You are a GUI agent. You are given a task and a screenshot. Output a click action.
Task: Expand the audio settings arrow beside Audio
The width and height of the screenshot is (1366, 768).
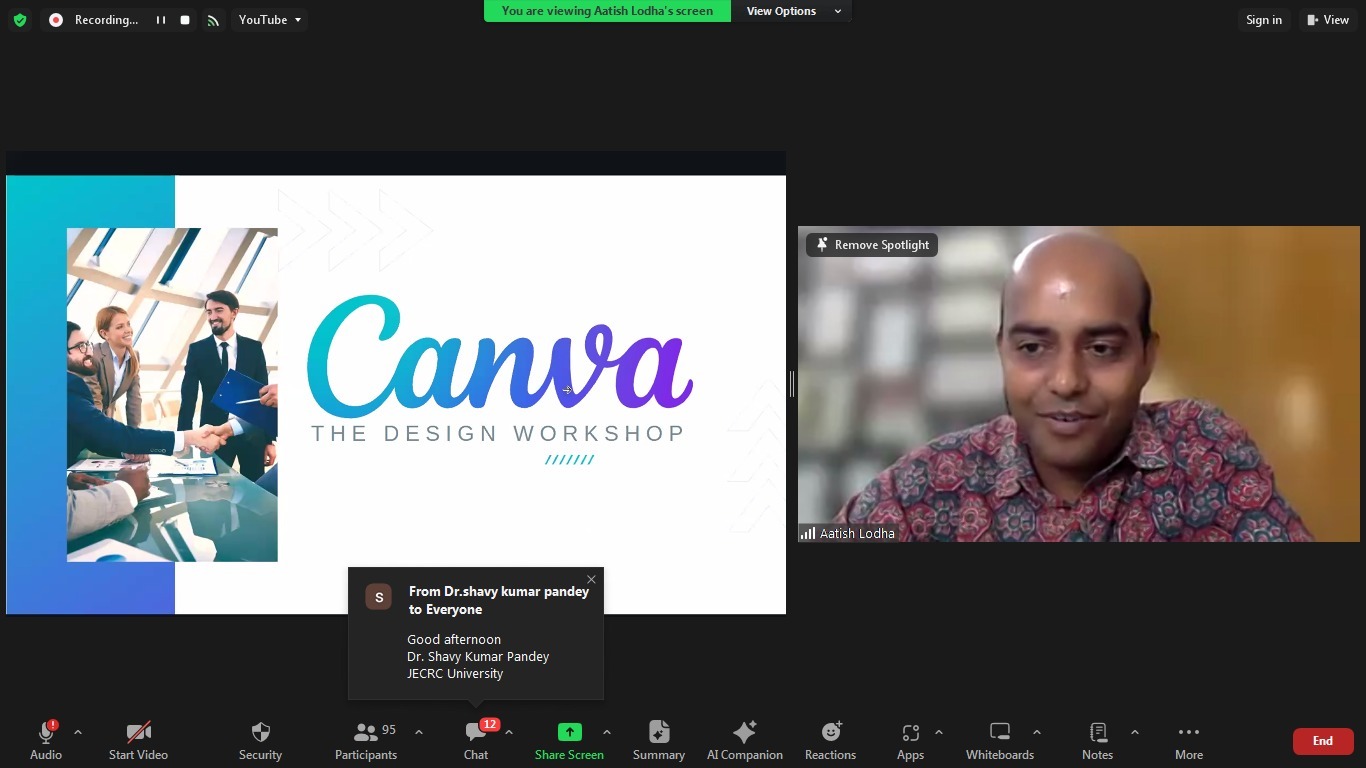point(78,732)
